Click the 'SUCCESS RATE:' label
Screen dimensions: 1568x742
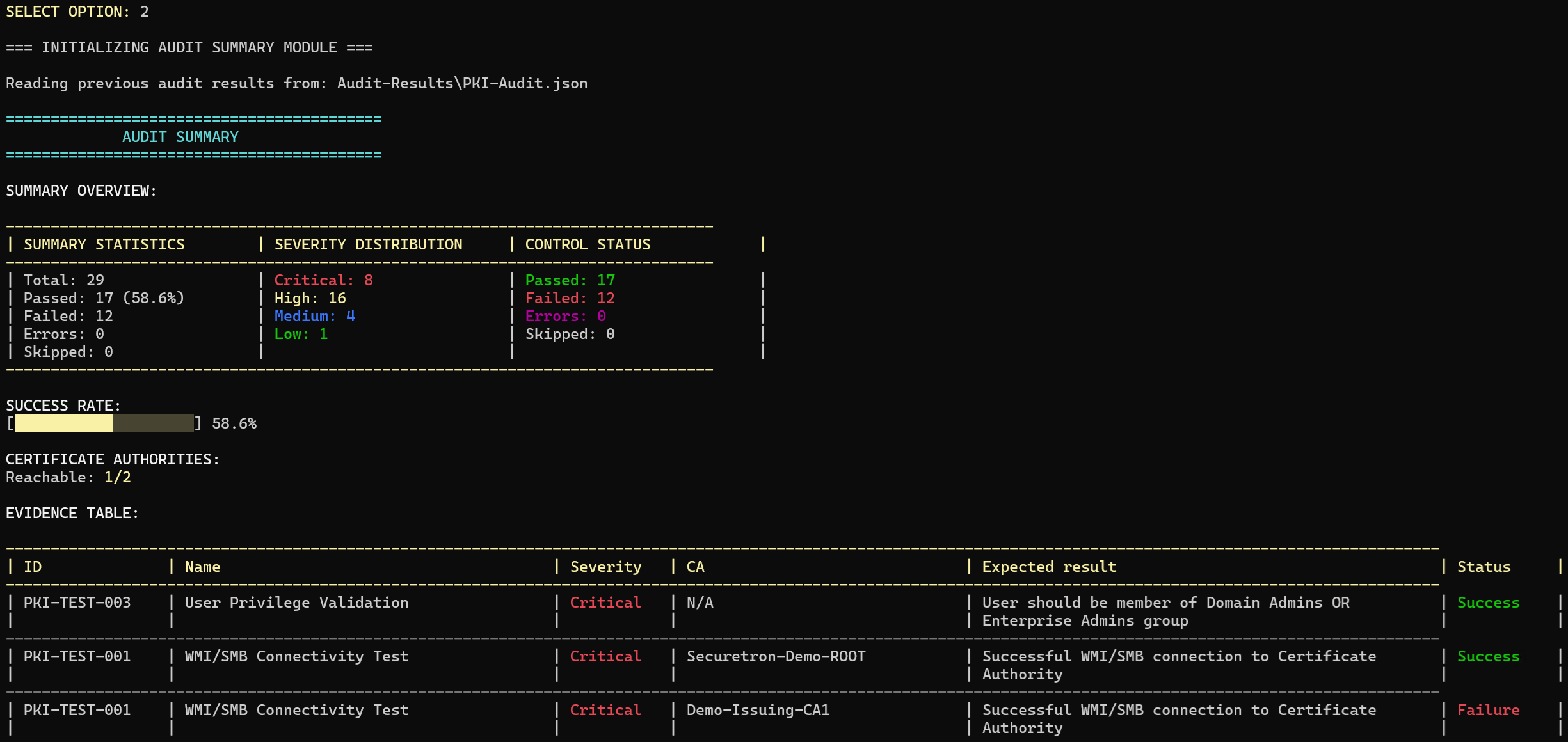coord(63,406)
